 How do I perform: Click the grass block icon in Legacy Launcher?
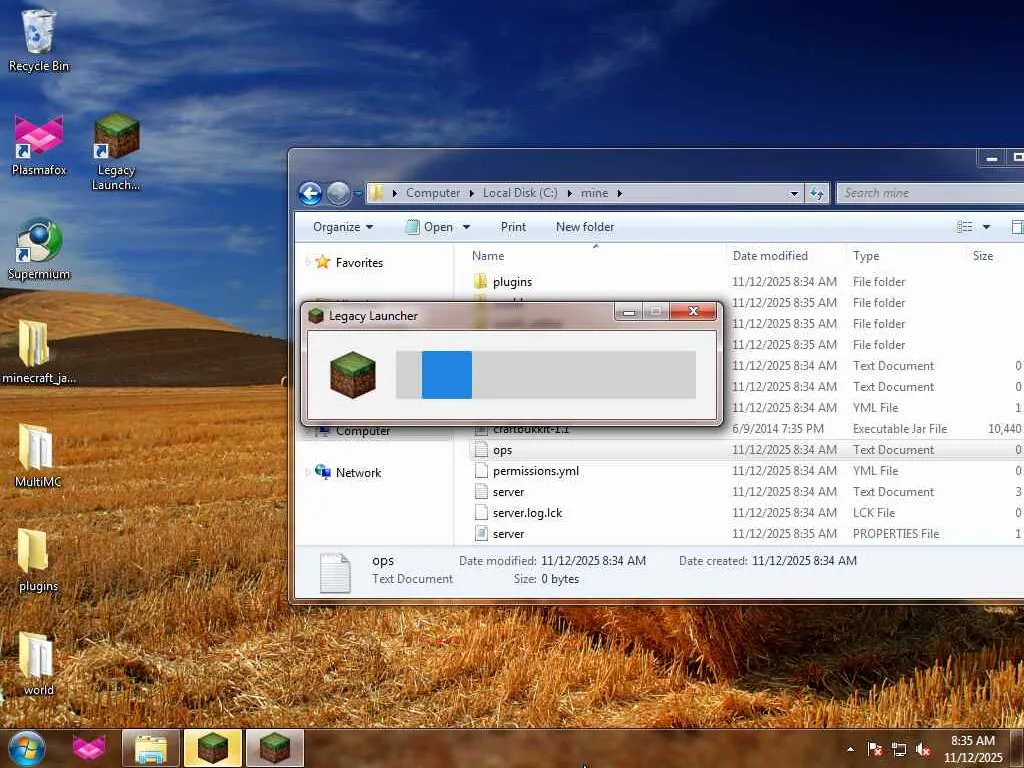click(353, 375)
